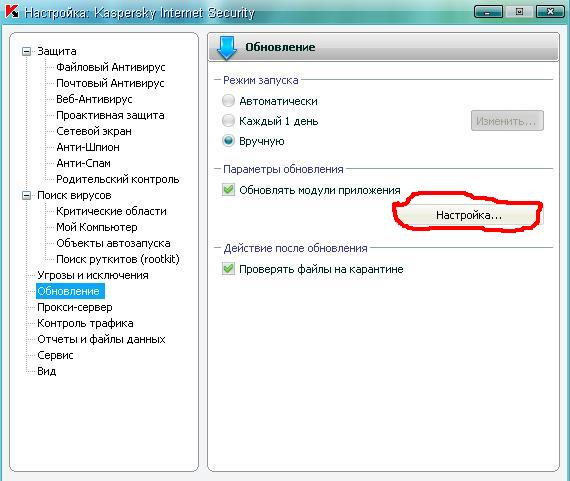Open Файловый Антивирус settings
The height and width of the screenshot is (481, 570).
tap(111, 67)
